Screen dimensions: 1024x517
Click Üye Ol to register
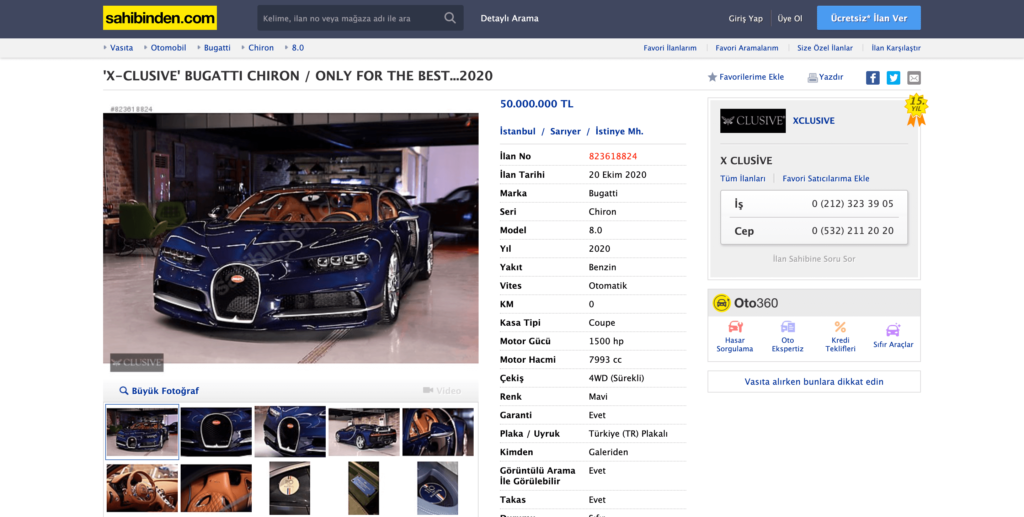[x=790, y=18]
